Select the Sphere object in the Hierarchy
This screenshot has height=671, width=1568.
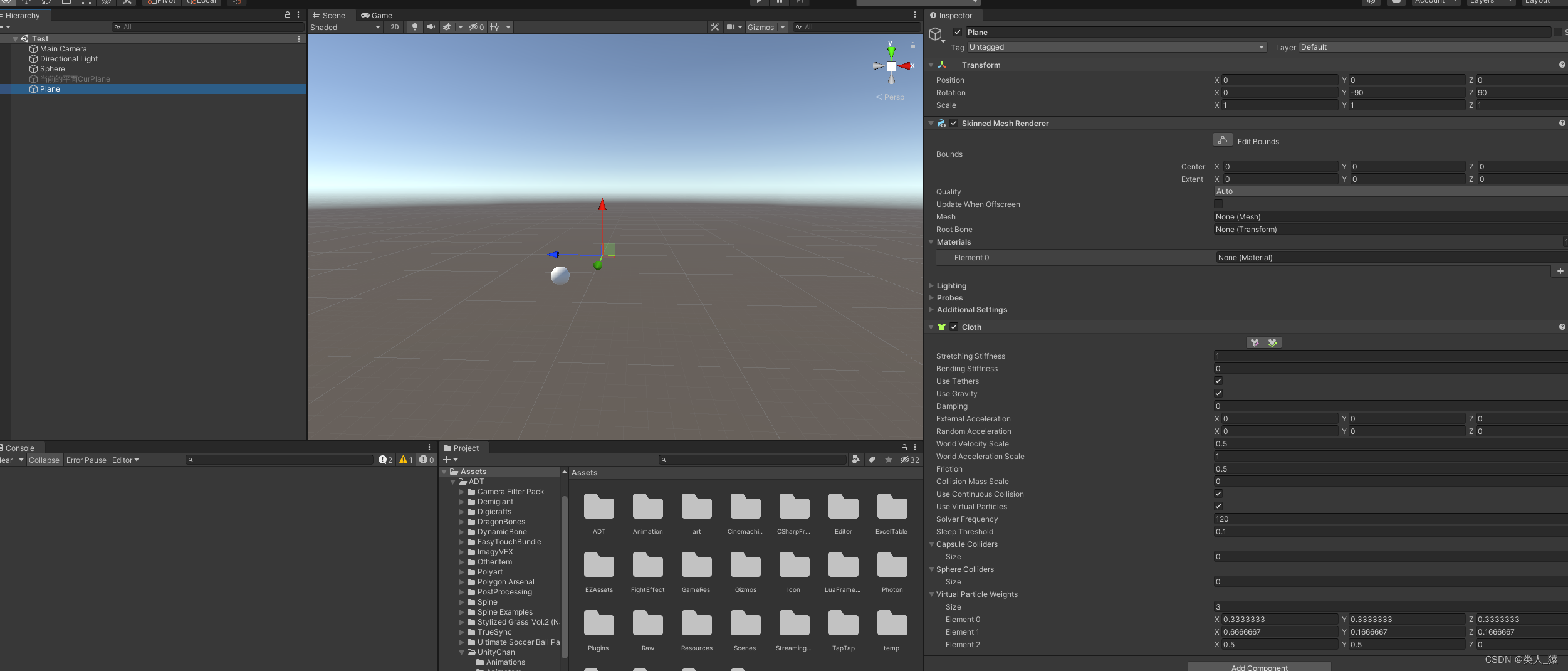coord(51,69)
